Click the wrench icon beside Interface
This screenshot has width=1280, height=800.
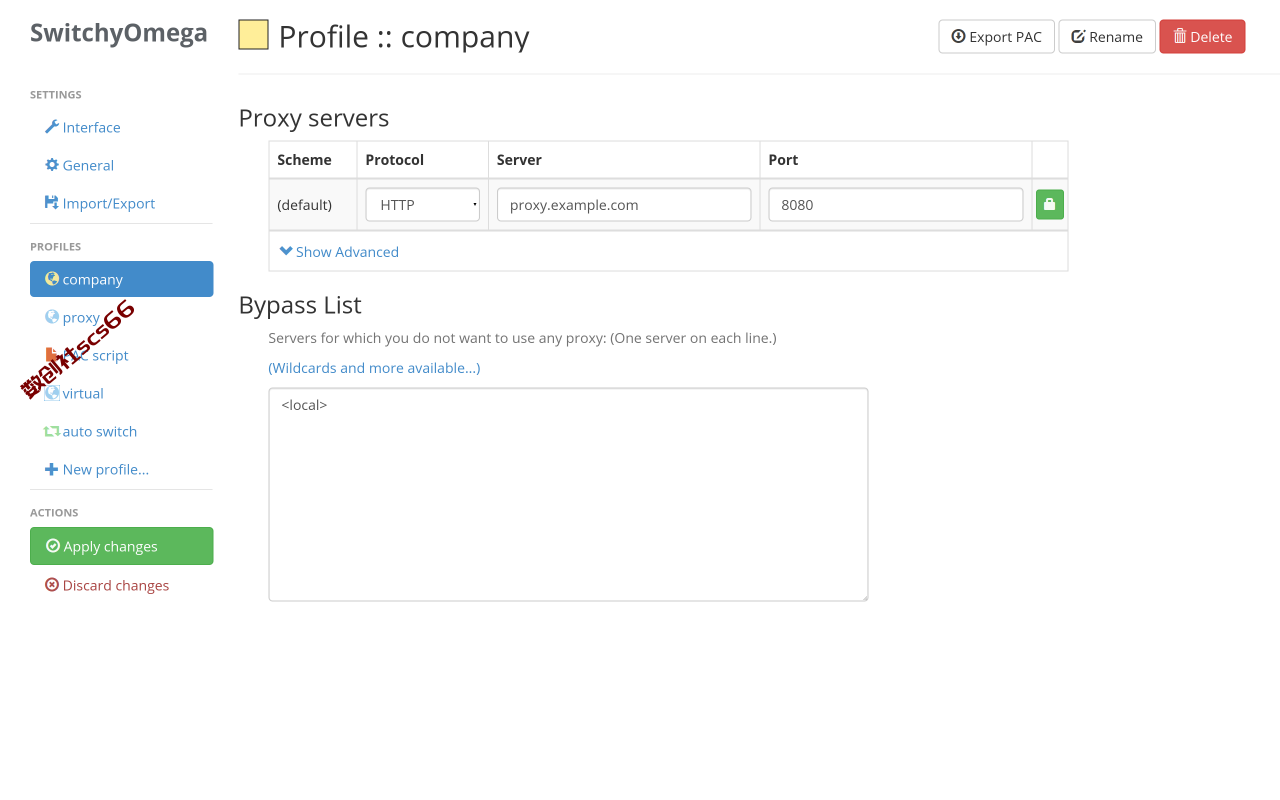point(52,127)
